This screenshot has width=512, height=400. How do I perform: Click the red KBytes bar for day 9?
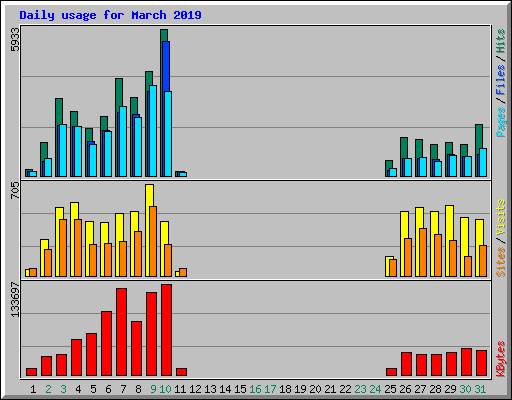[x=151, y=334]
